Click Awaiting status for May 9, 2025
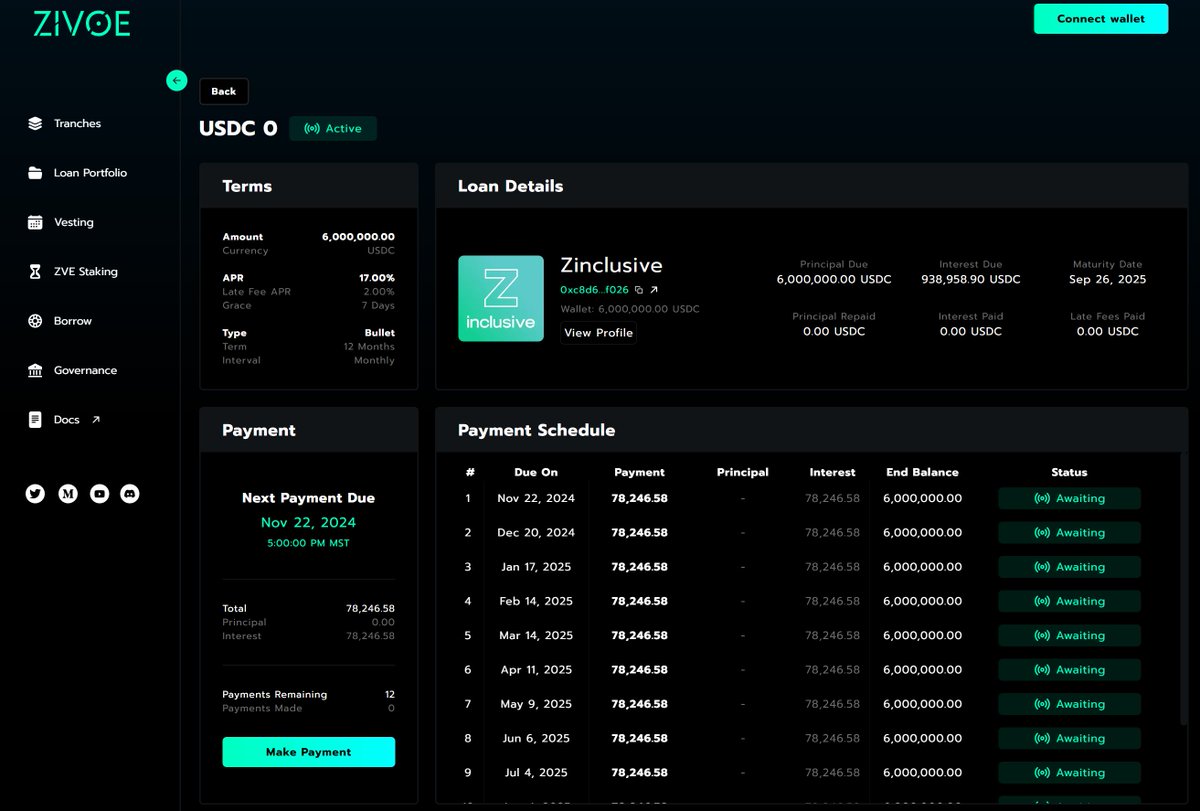Screen dimensions: 1200x811 pos(1069,704)
